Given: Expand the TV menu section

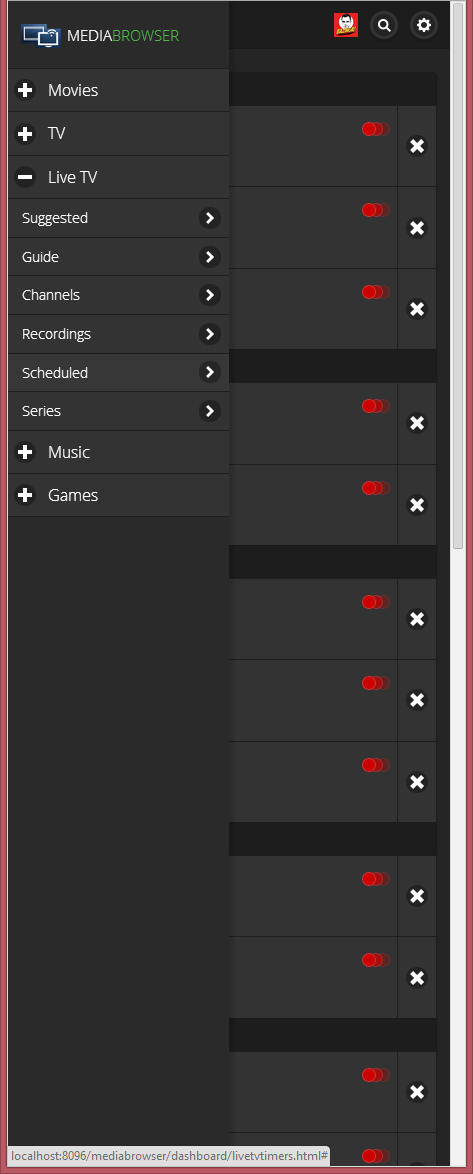Looking at the screenshot, I should click(x=118, y=134).
